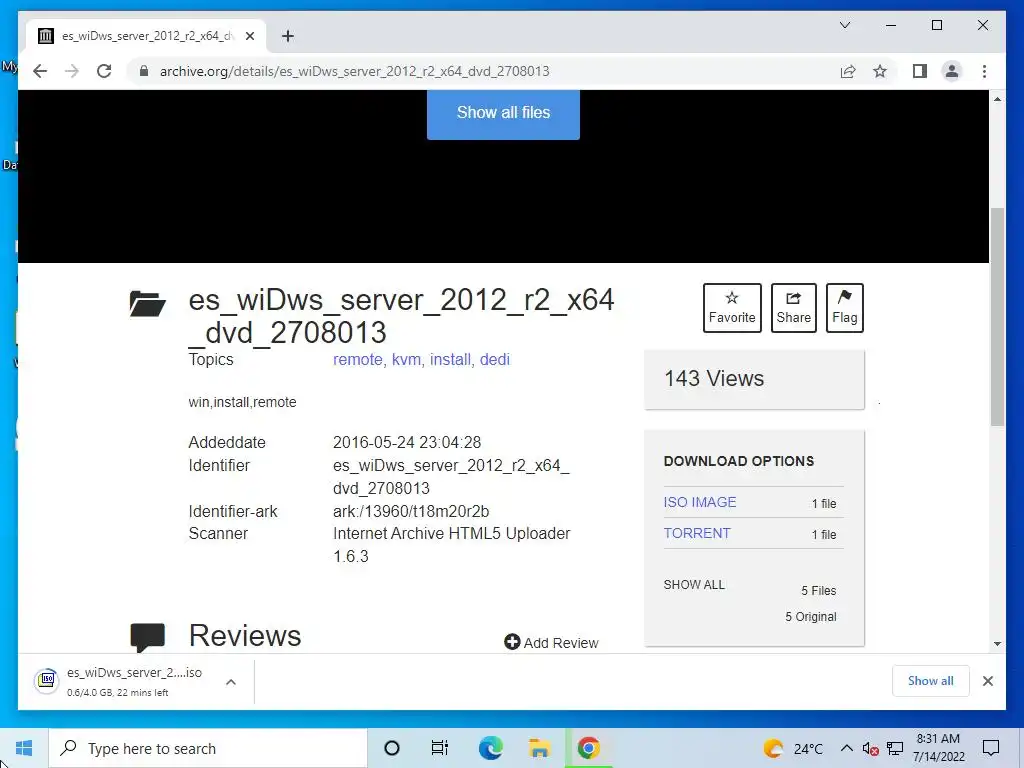Select the es_wiDws_server_2012 tab
Image resolution: width=1024 pixels, height=768 pixels.
(x=146, y=36)
